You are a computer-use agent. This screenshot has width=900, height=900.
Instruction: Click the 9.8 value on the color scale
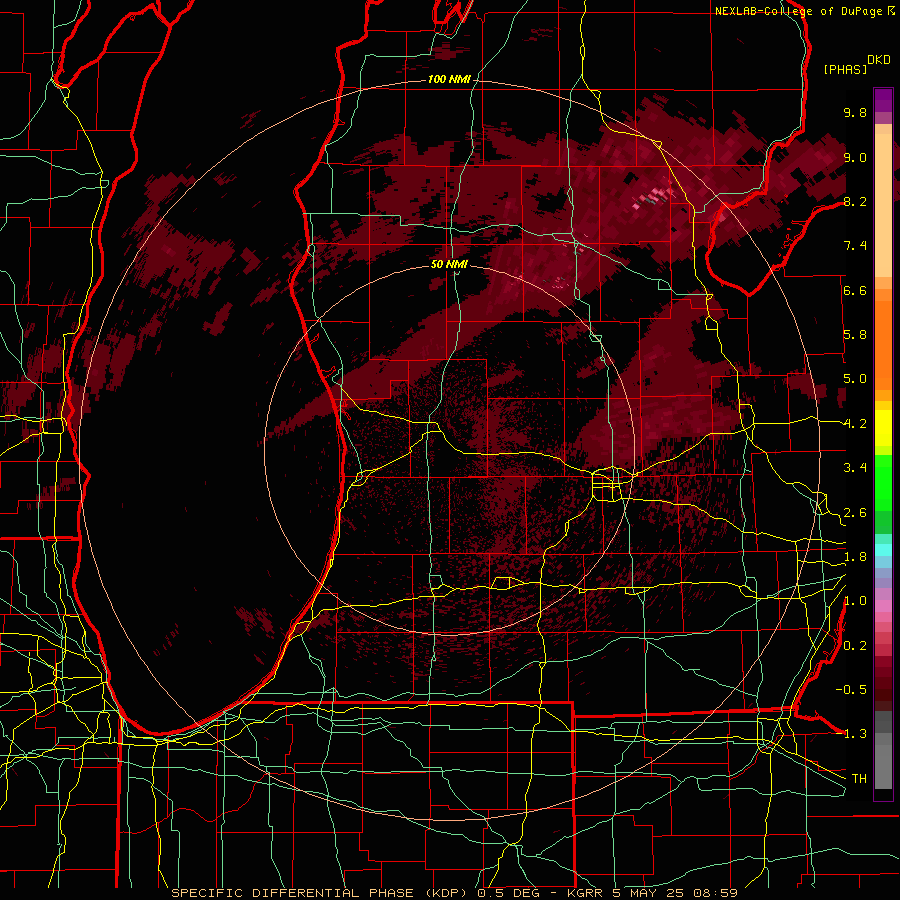tap(855, 112)
